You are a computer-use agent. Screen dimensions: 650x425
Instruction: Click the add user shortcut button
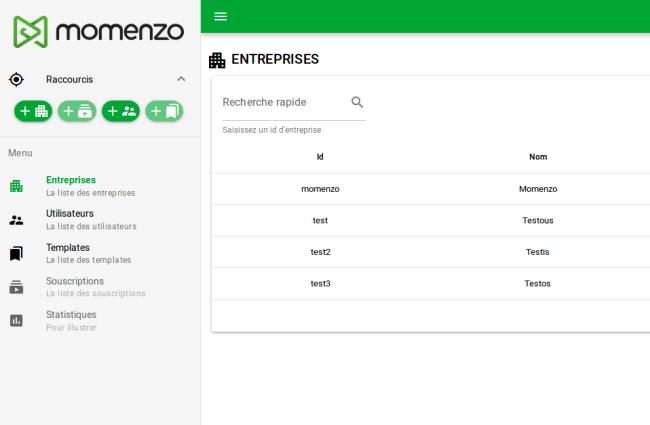pos(121,111)
